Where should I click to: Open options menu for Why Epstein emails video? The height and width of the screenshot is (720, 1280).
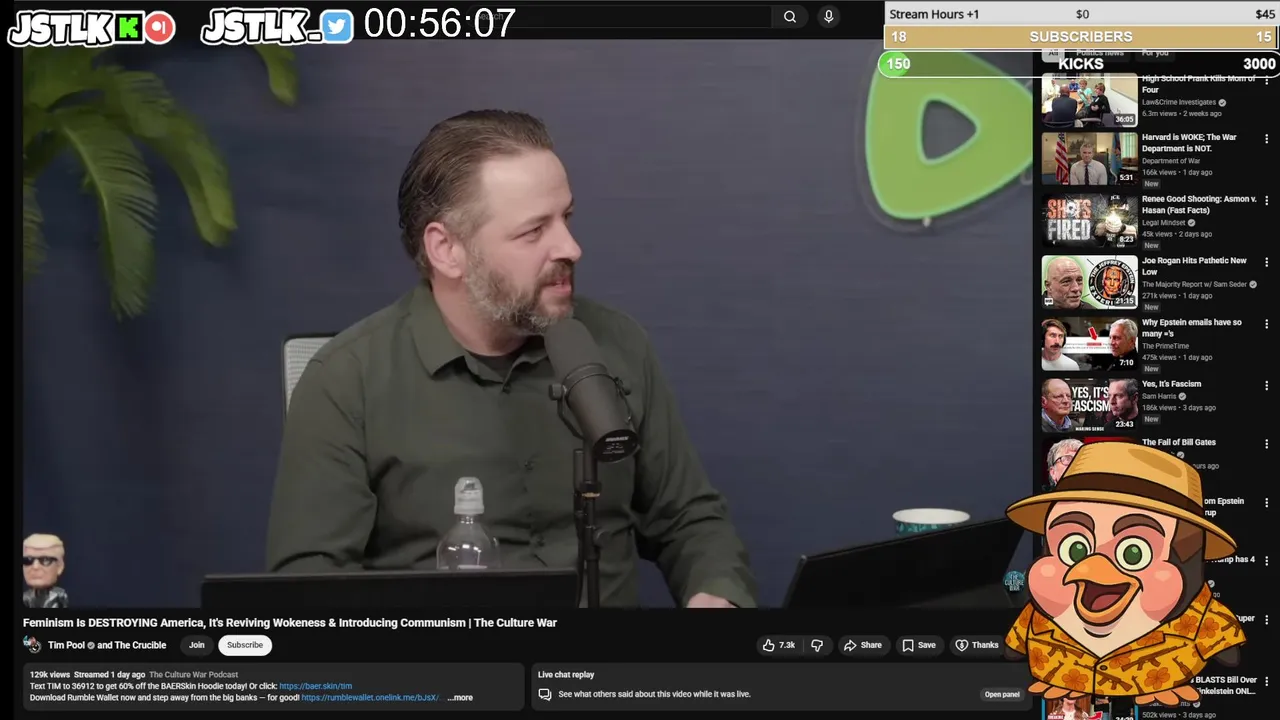click(1267, 325)
